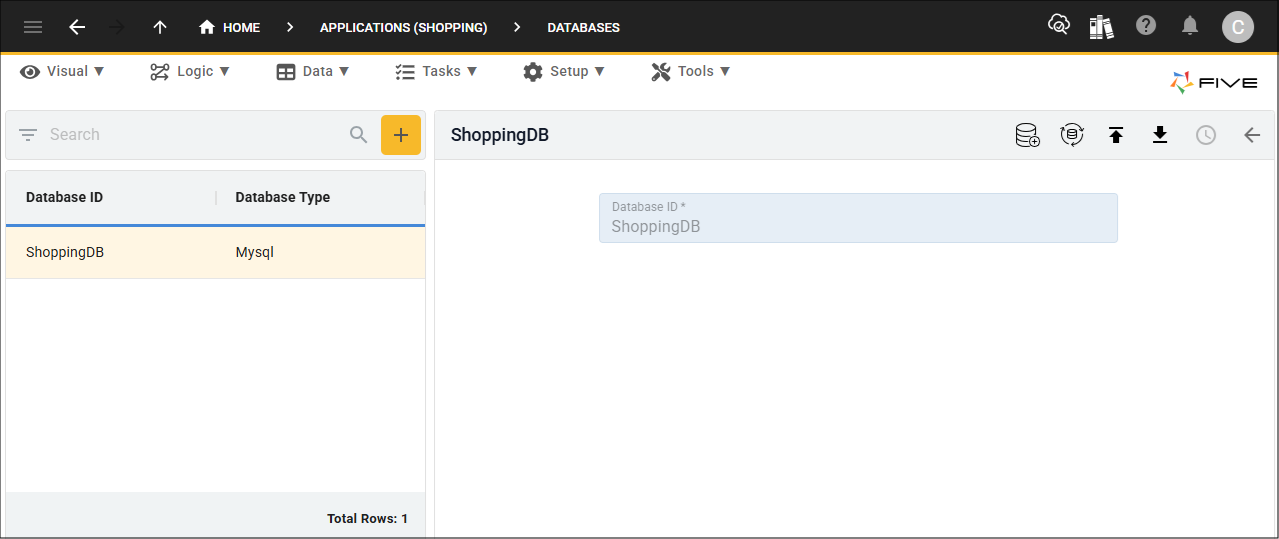Expand the Data menu
This screenshot has height=539, width=1279.
coord(313,71)
